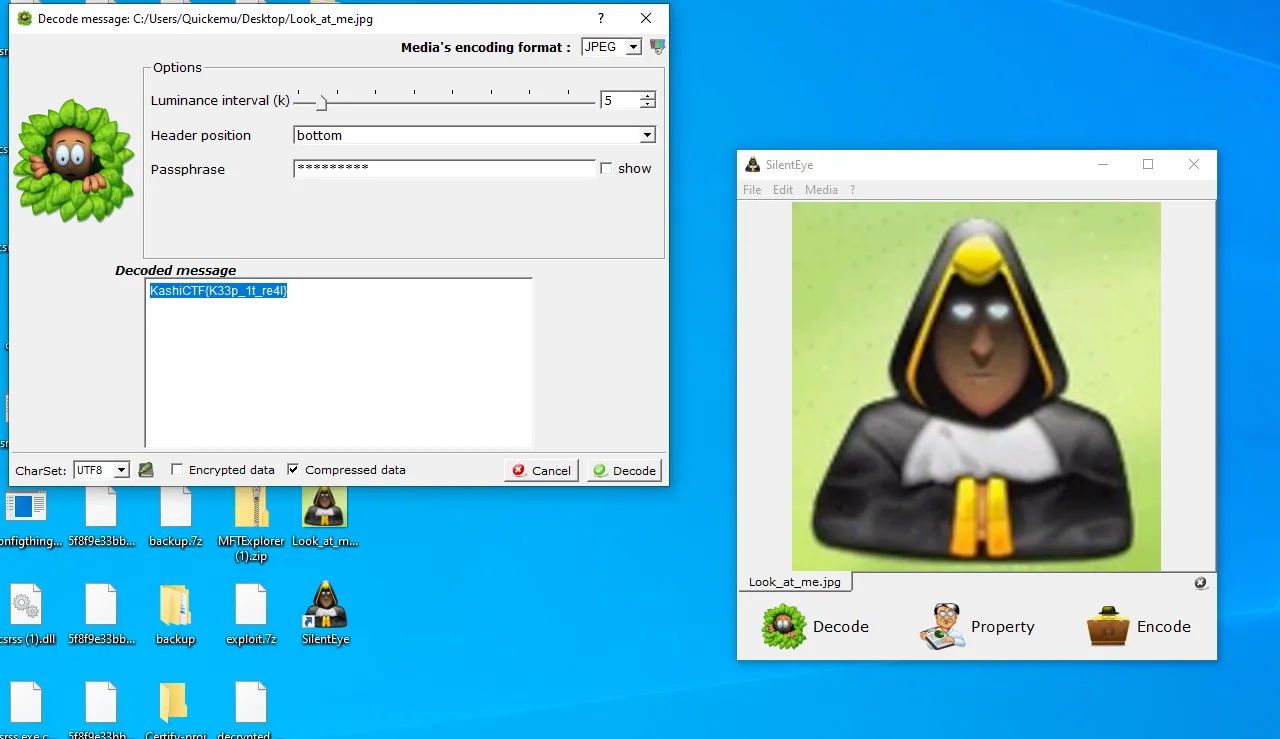The width and height of the screenshot is (1280, 739).
Task: Open the SilentEye desktop shortcut
Action: tap(325, 605)
